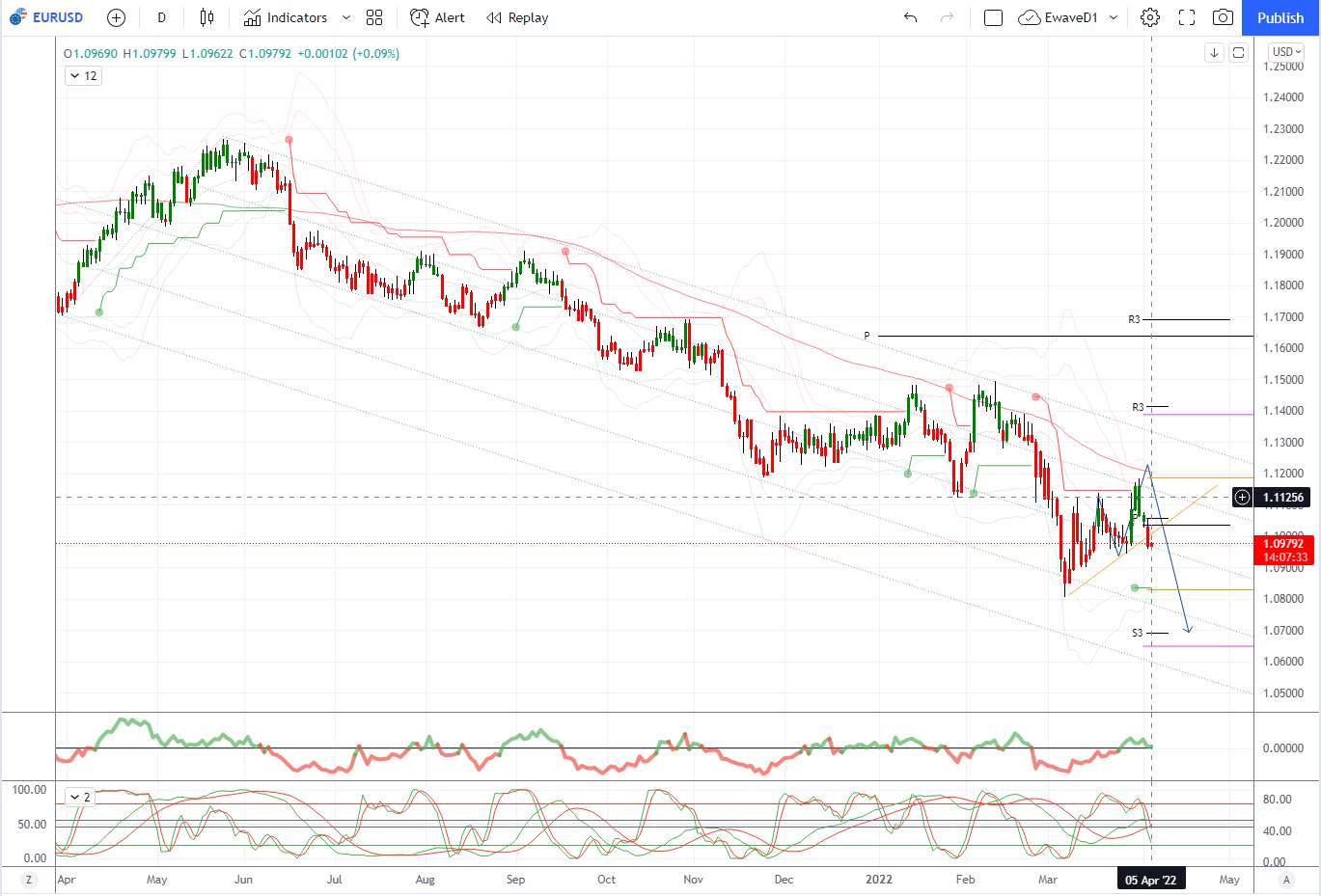Click the down arrow button beside the USD selector
Screen dimensions: 1321x896
click(x=1214, y=53)
